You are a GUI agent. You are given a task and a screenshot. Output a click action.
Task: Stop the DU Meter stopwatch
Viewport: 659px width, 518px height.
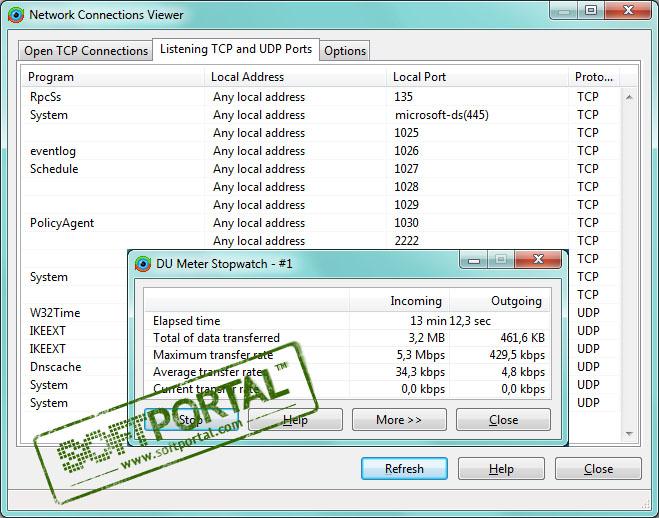pos(191,419)
